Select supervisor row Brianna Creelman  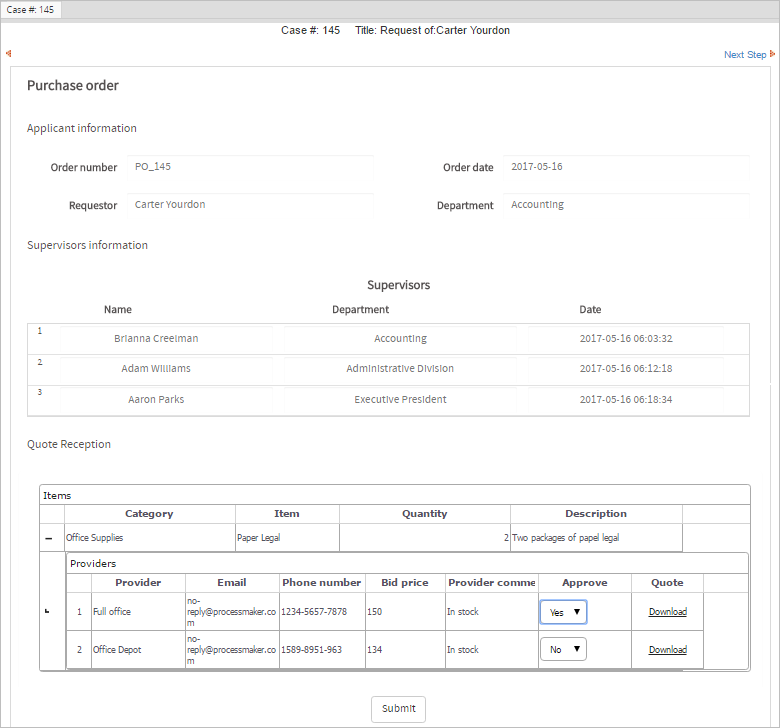pos(156,339)
